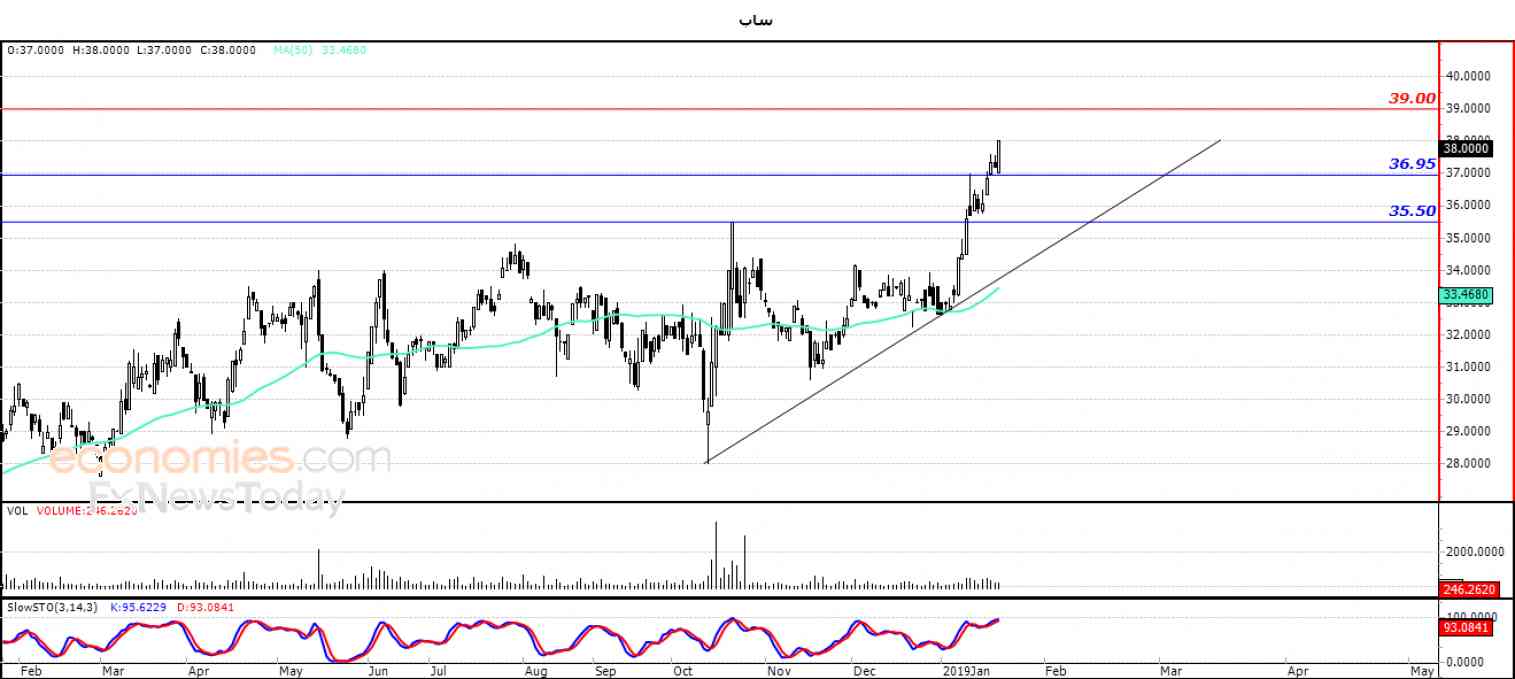The height and width of the screenshot is (679, 1515).
Task: Click the green 33.4680 price axis tag
Action: click(1466, 295)
